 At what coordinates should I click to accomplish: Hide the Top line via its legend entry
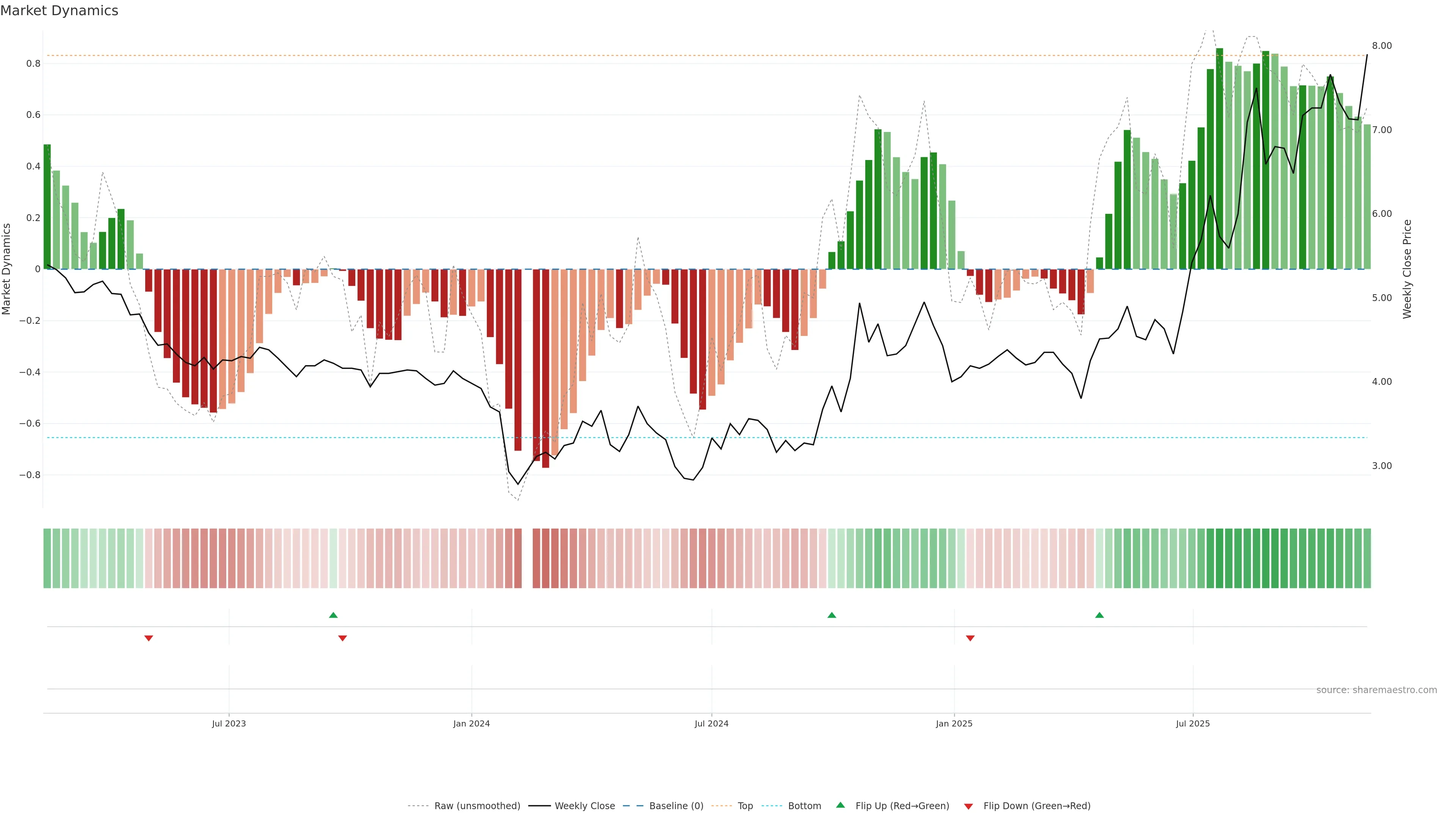click(x=745, y=805)
